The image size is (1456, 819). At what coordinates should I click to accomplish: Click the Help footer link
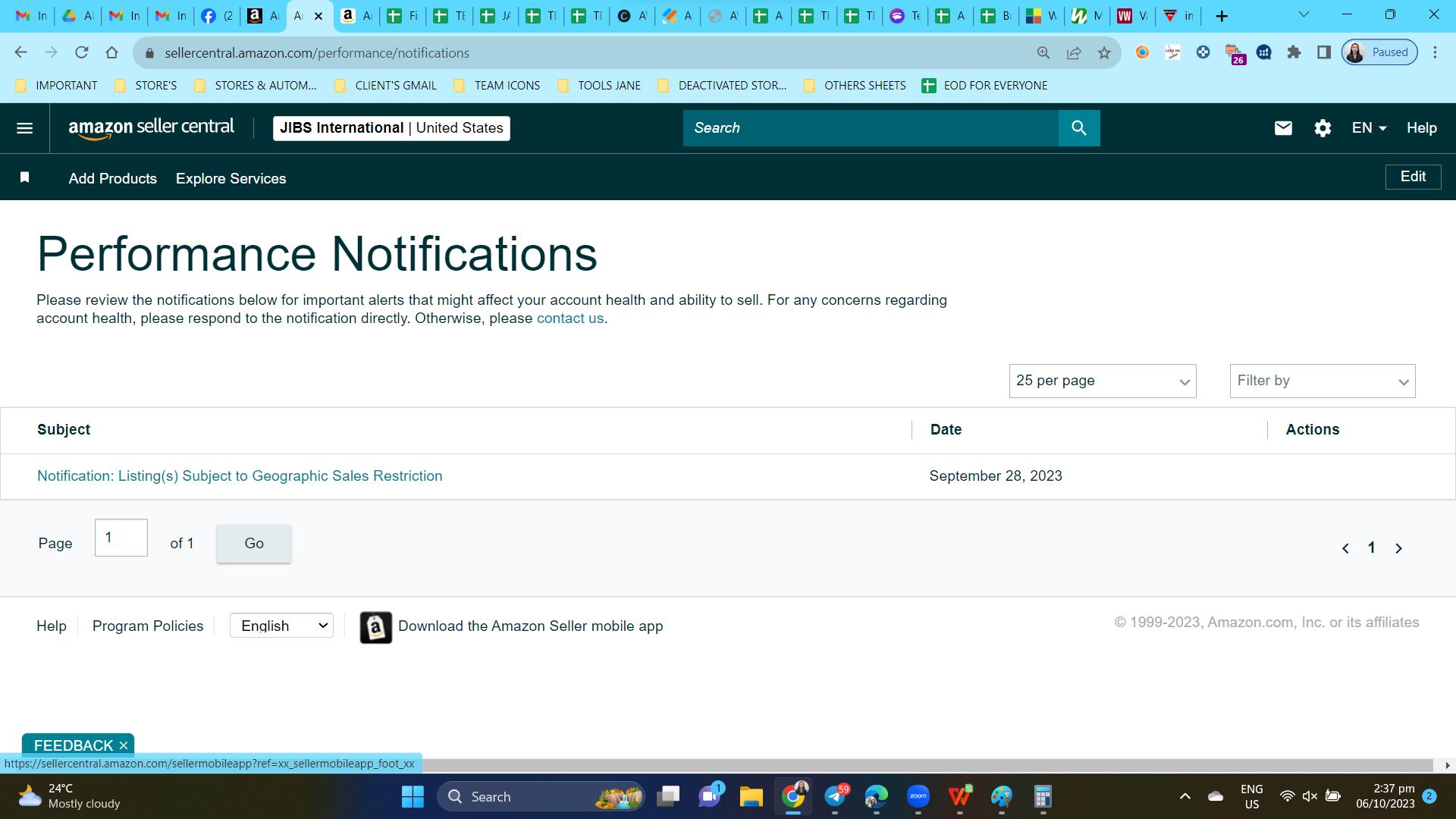[x=52, y=626]
